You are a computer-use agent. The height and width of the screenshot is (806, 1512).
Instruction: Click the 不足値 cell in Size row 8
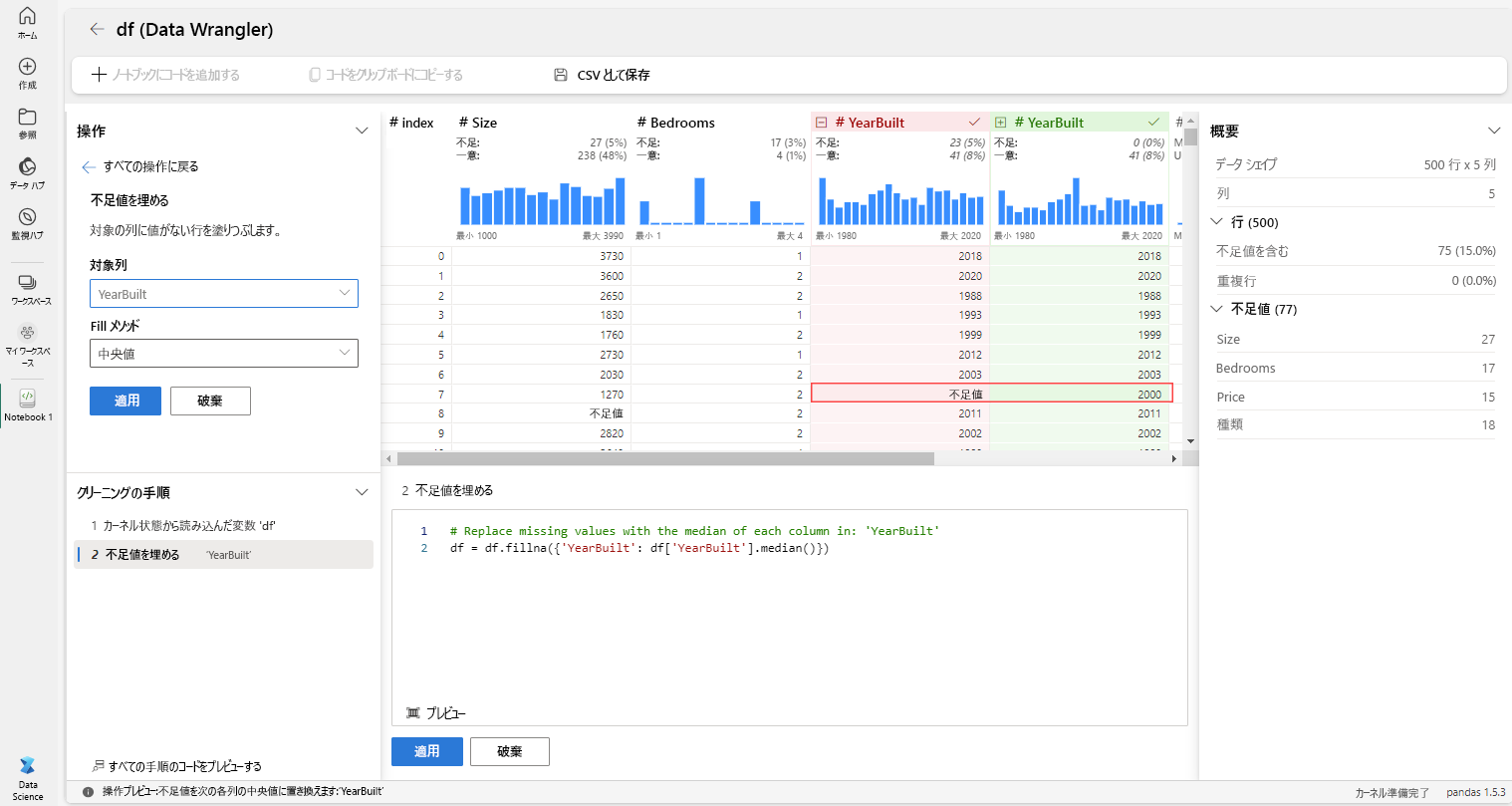(x=542, y=413)
